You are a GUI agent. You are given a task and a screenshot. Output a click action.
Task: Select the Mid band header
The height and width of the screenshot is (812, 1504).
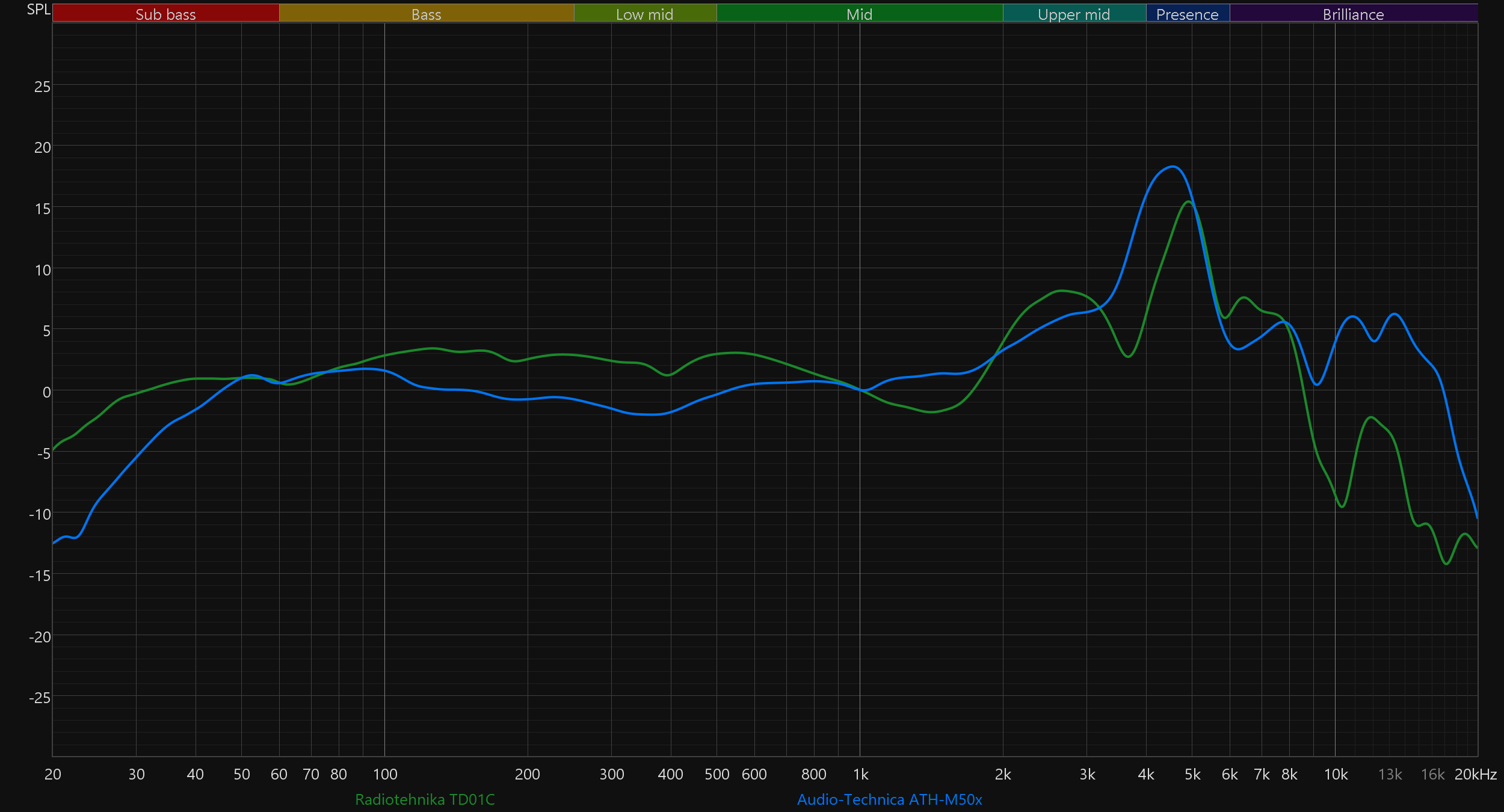click(x=859, y=14)
